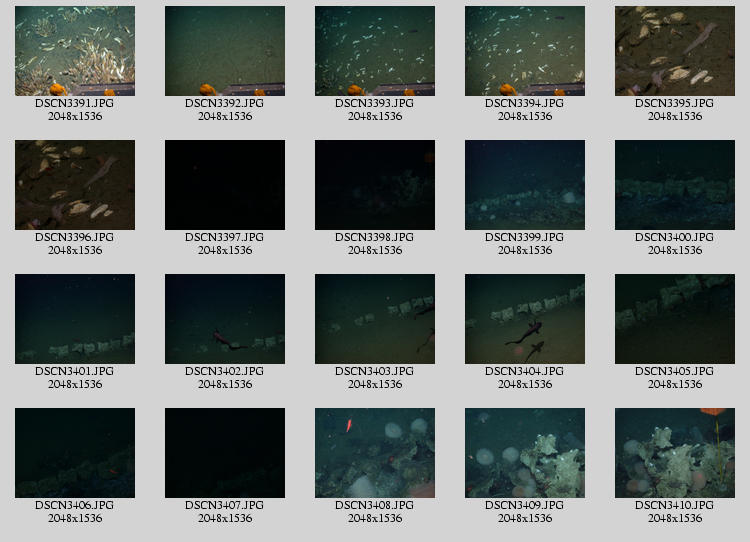Click the DSCN3409.JPG filename label
The height and width of the screenshot is (542, 750).
[x=525, y=506]
